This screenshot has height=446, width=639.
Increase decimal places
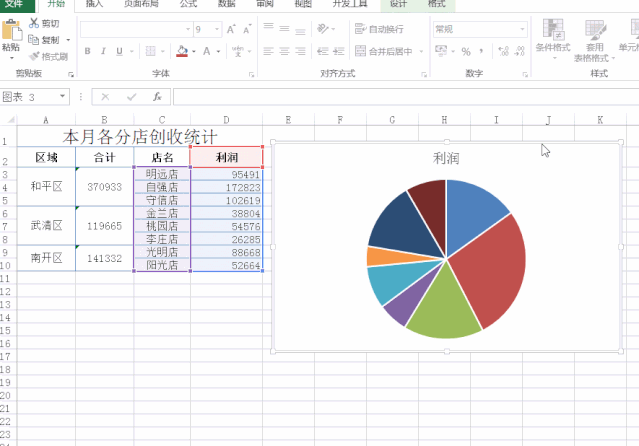point(503,51)
